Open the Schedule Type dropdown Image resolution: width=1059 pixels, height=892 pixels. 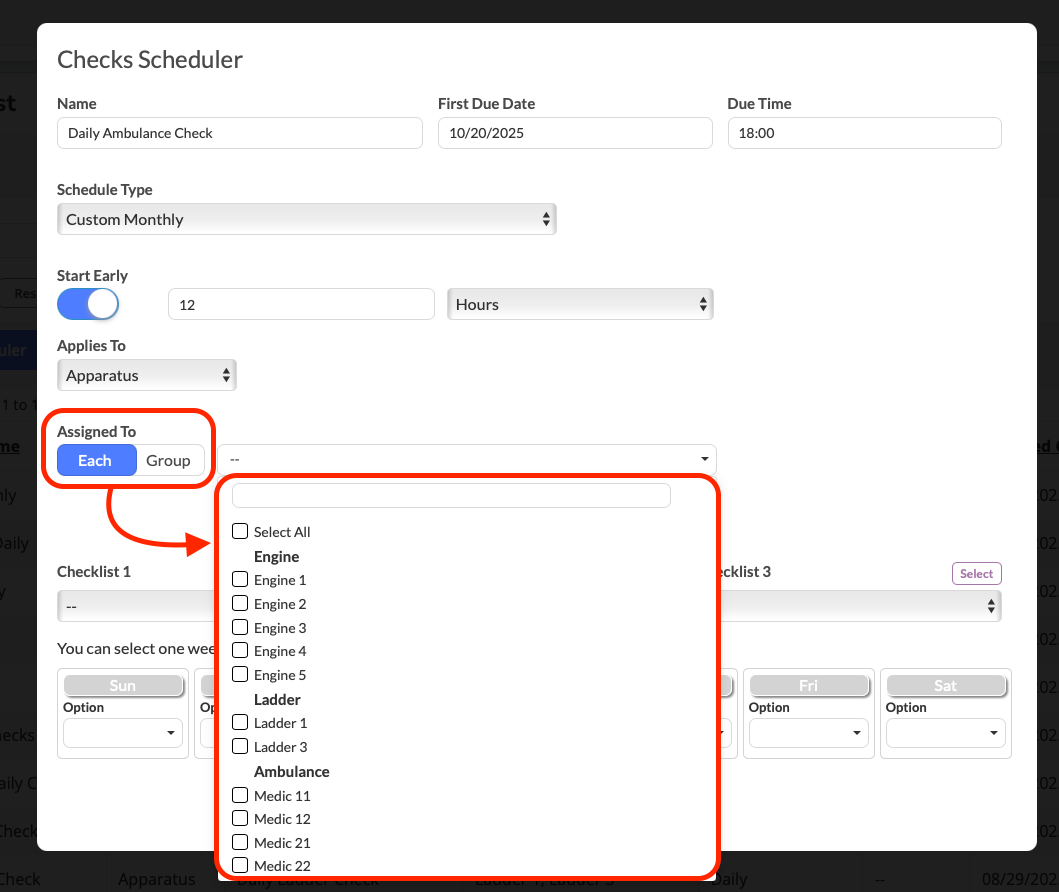point(306,219)
